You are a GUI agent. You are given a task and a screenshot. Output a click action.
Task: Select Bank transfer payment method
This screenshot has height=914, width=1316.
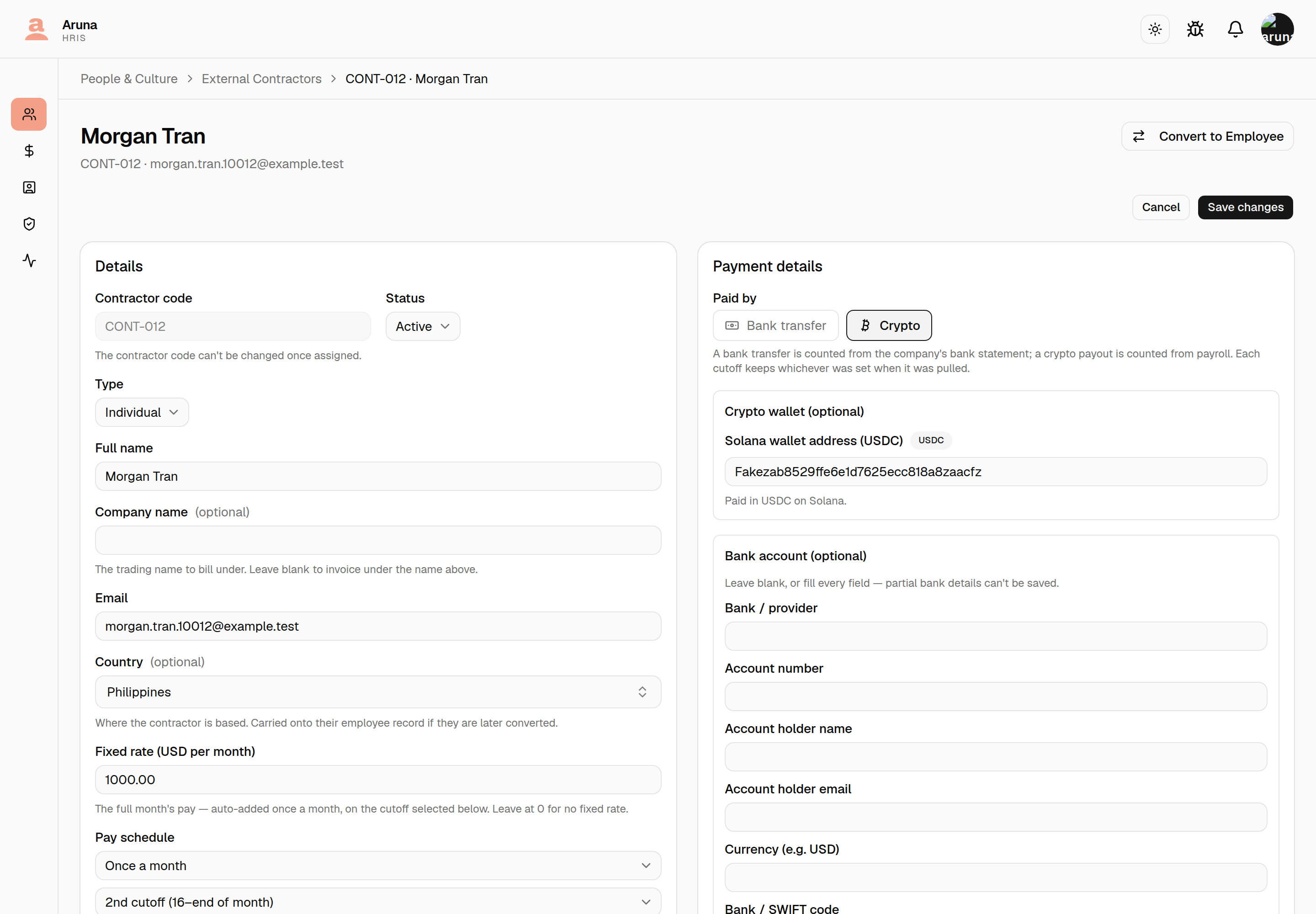tap(775, 325)
